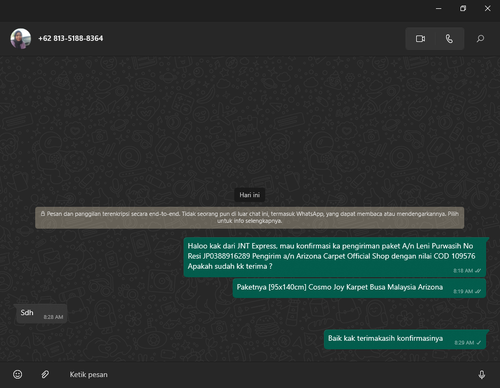Click the 8:18 AM message timestamp

pyautogui.click(x=463, y=271)
